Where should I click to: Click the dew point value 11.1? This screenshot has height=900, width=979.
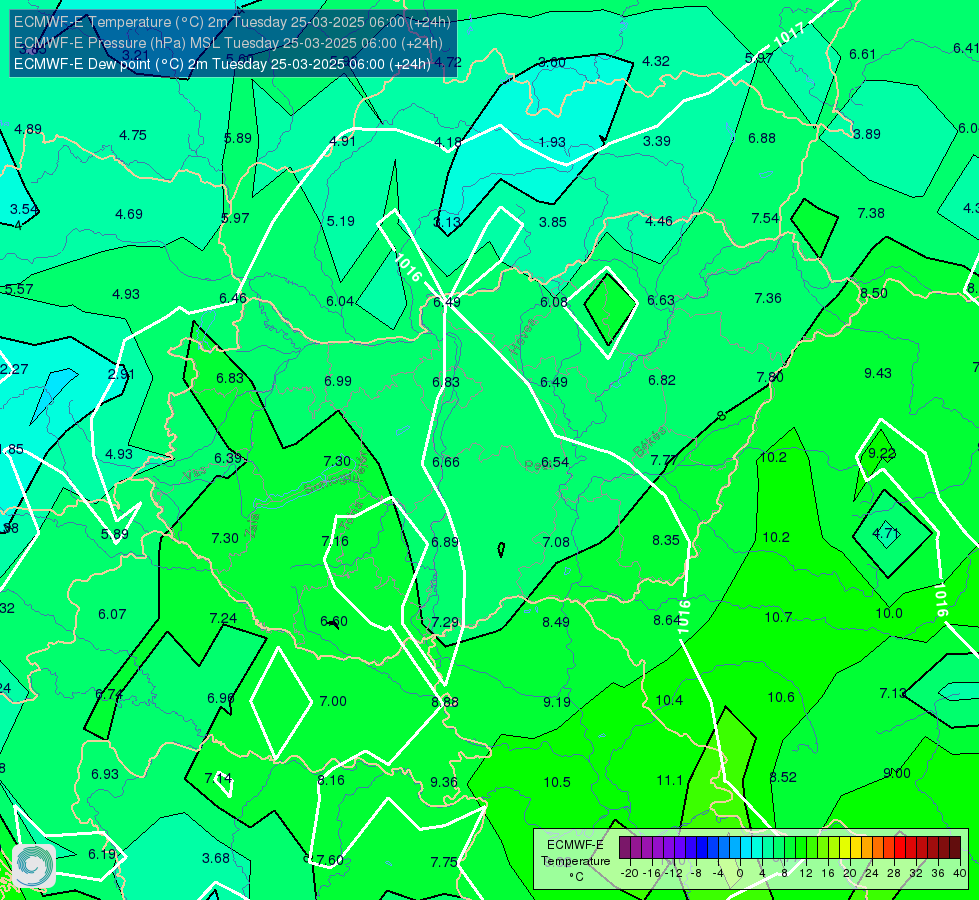click(669, 780)
